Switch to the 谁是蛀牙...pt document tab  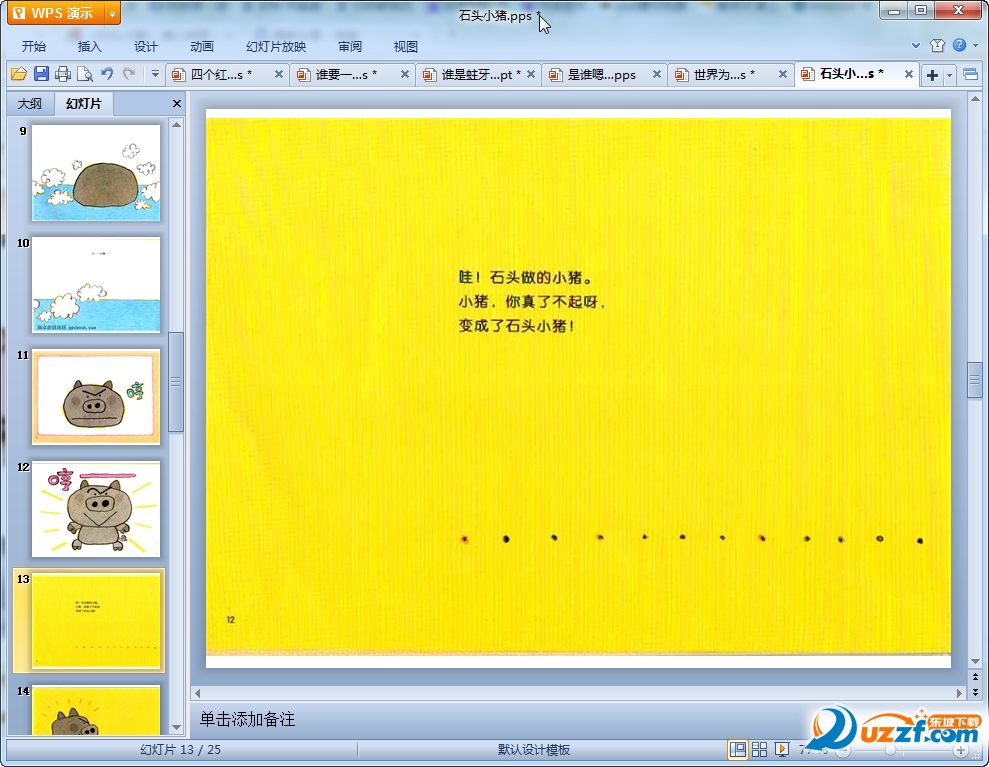pos(472,74)
